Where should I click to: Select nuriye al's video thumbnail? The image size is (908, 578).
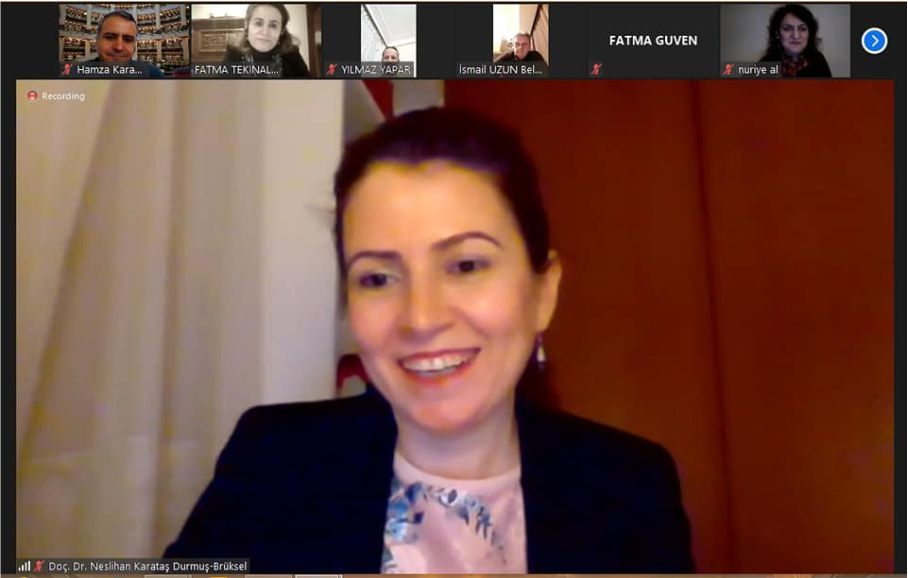coord(785,41)
